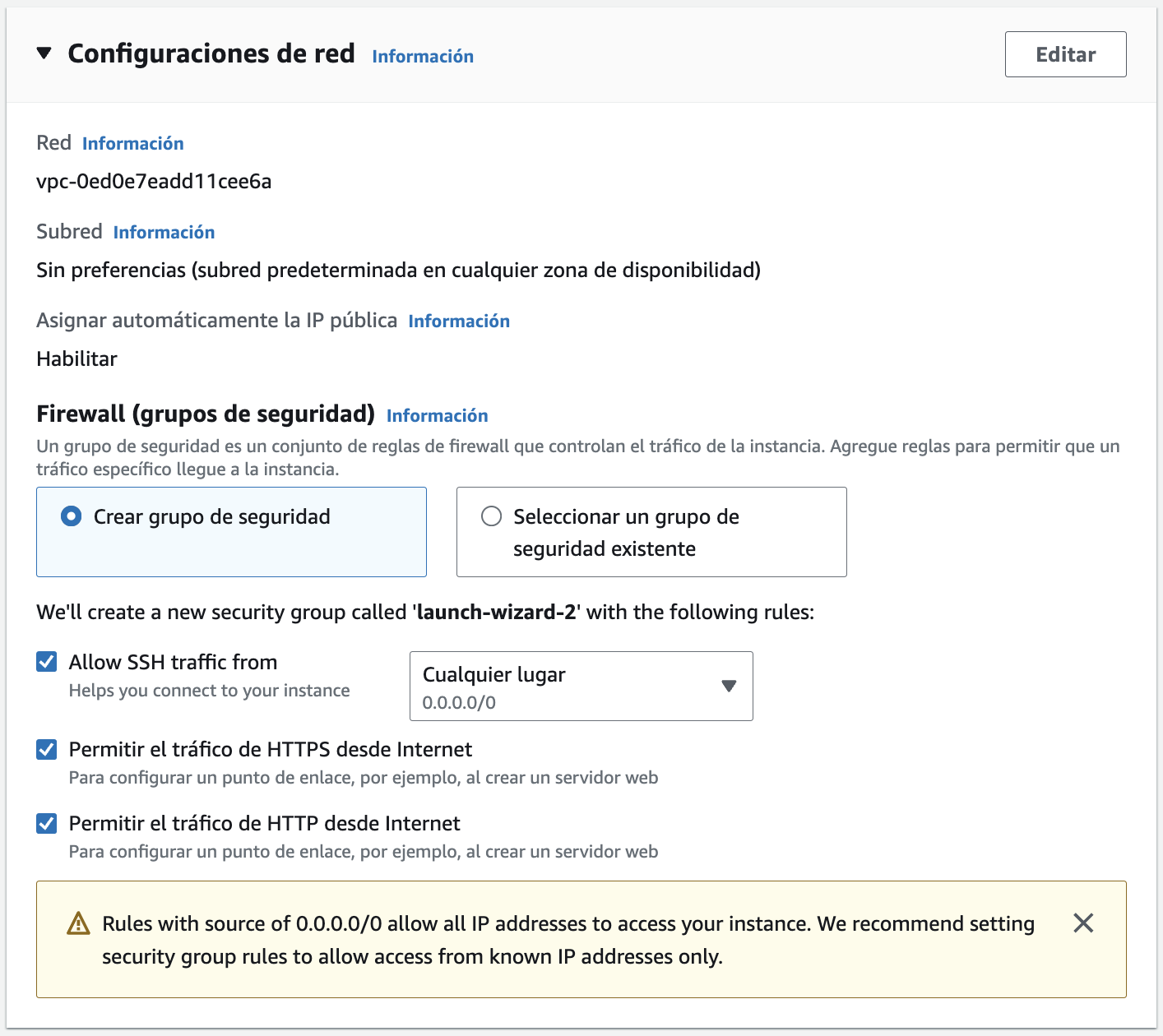The width and height of the screenshot is (1163, 1036).
Task: Click the launch-wizard-2 security group name
Action: coord(496,612)
